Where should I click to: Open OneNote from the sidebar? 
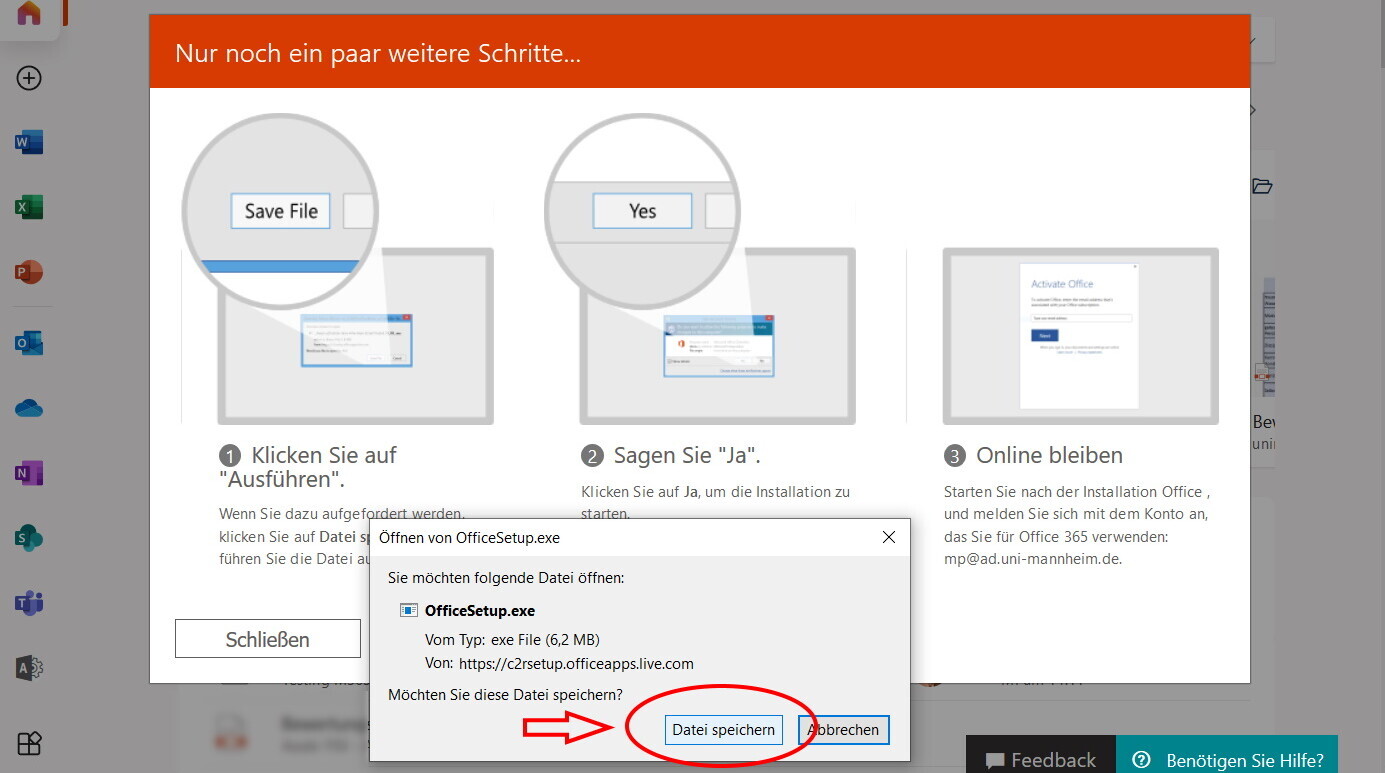[29, 473]
